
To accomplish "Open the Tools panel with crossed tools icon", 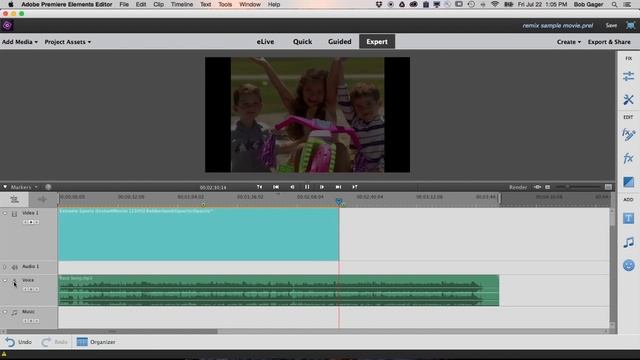I will [x=629, y=100].
